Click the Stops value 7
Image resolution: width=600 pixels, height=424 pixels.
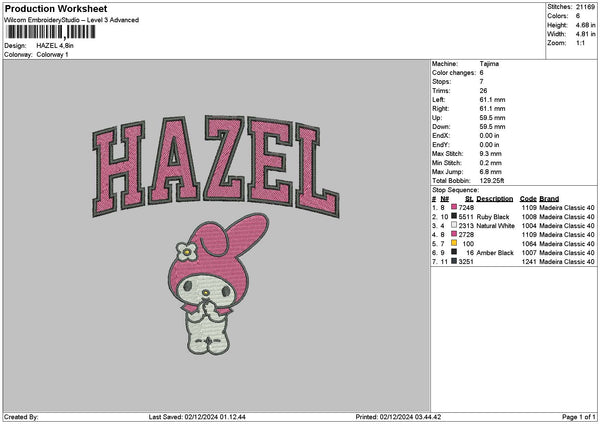pos(481,82)
